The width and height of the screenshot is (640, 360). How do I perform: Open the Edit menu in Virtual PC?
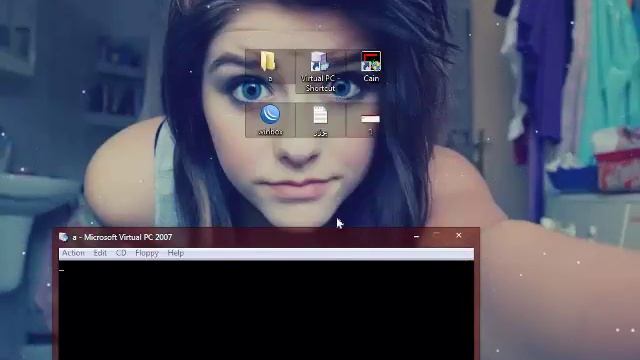tap(100, 253)
